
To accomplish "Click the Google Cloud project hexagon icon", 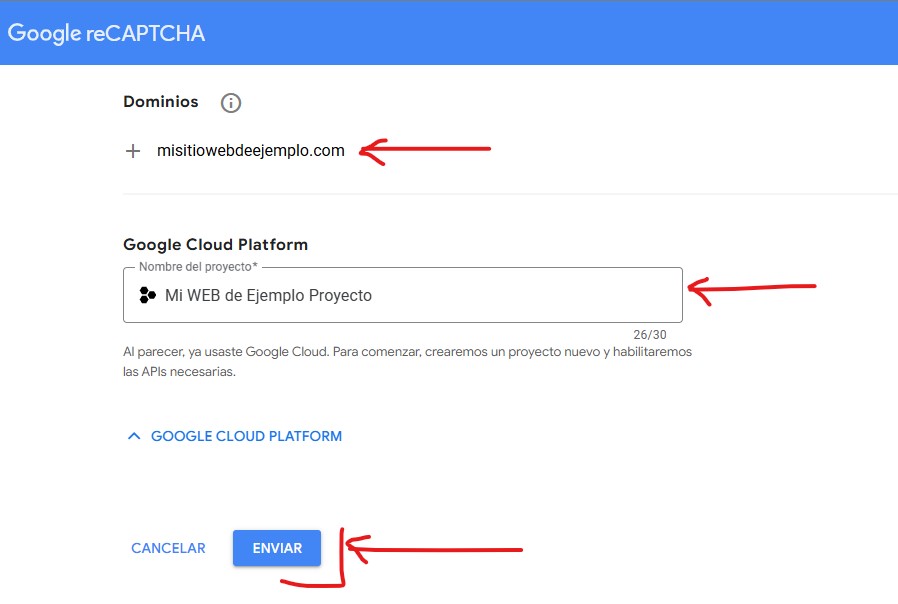I will click(147, 295).
